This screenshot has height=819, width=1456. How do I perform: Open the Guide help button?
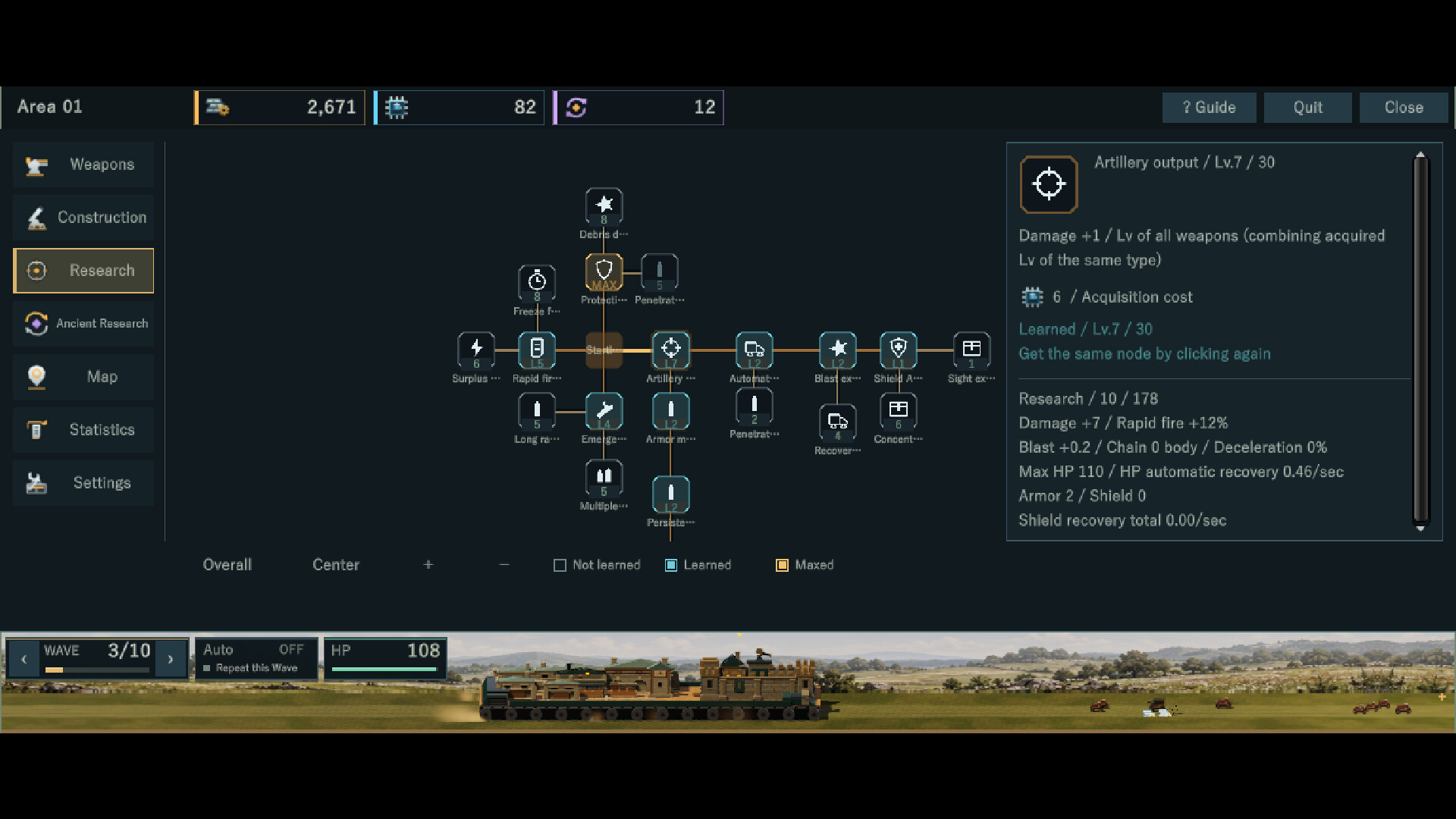click(x=1209, y=108)
